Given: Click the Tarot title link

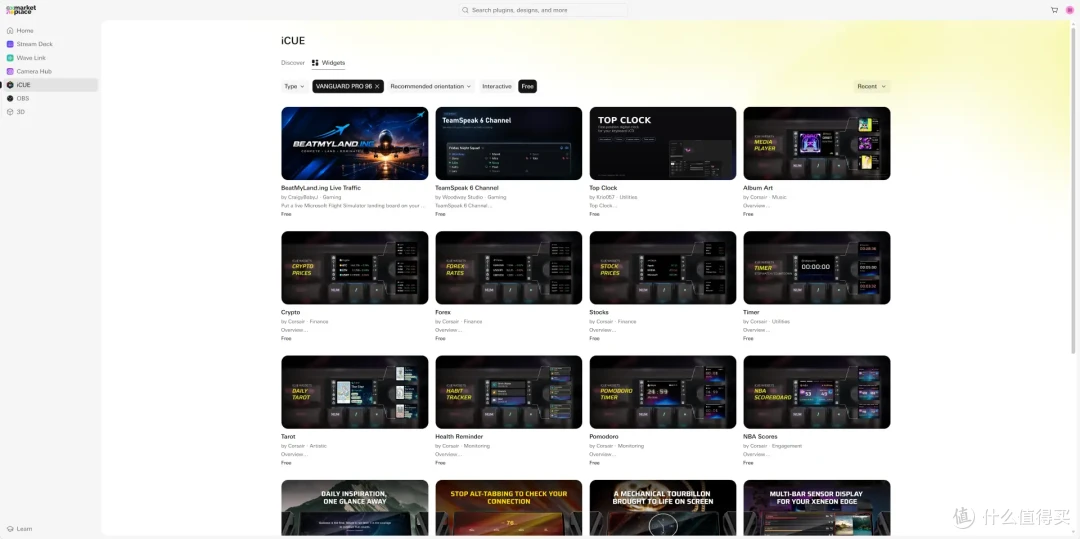Looking at the screenshot, I should click(289, 437).
